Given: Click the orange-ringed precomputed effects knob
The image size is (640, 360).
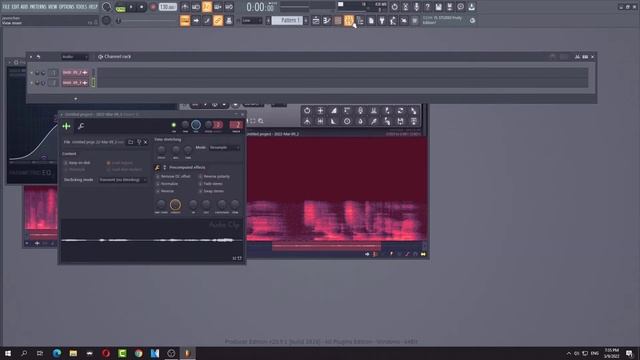Looking at the screenshot, I should pos(175,204).
